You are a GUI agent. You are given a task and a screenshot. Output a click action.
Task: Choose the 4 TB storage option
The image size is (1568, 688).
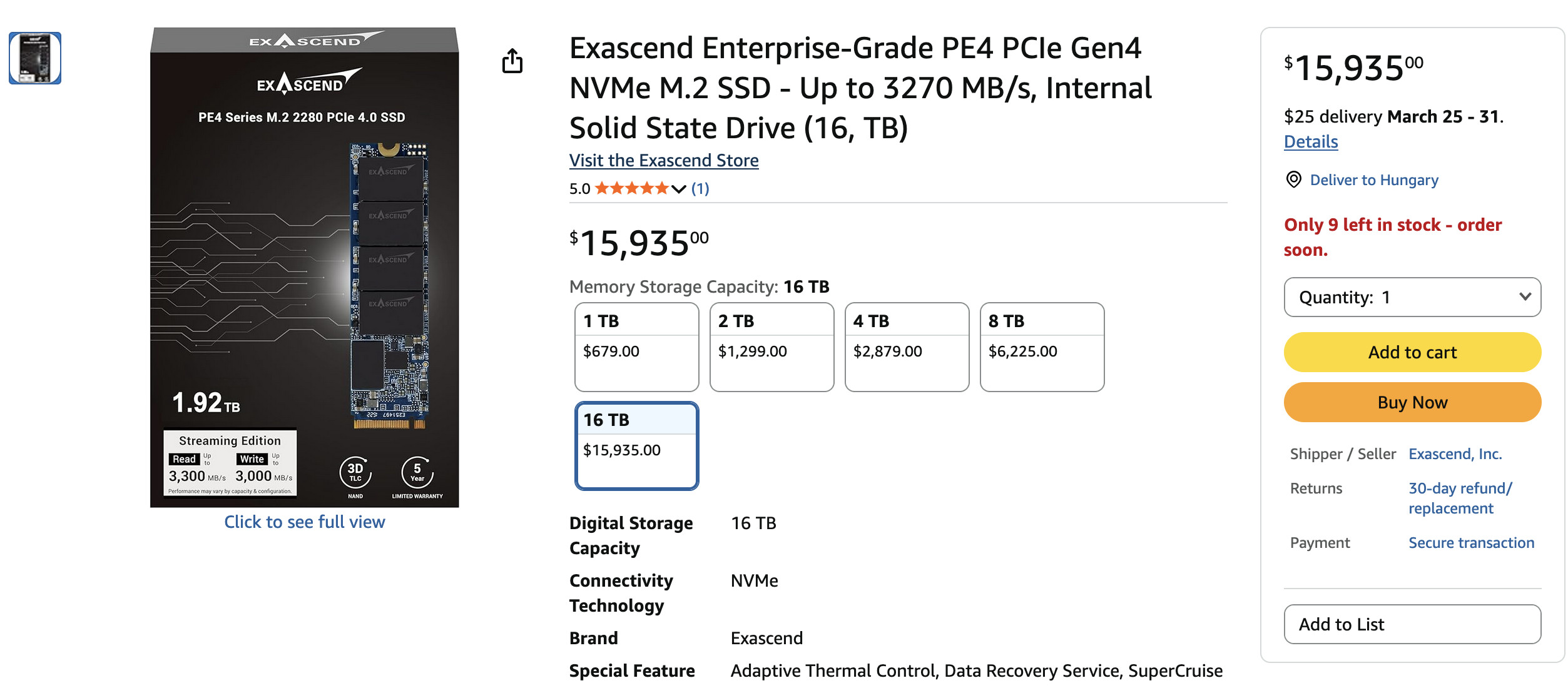907,347
